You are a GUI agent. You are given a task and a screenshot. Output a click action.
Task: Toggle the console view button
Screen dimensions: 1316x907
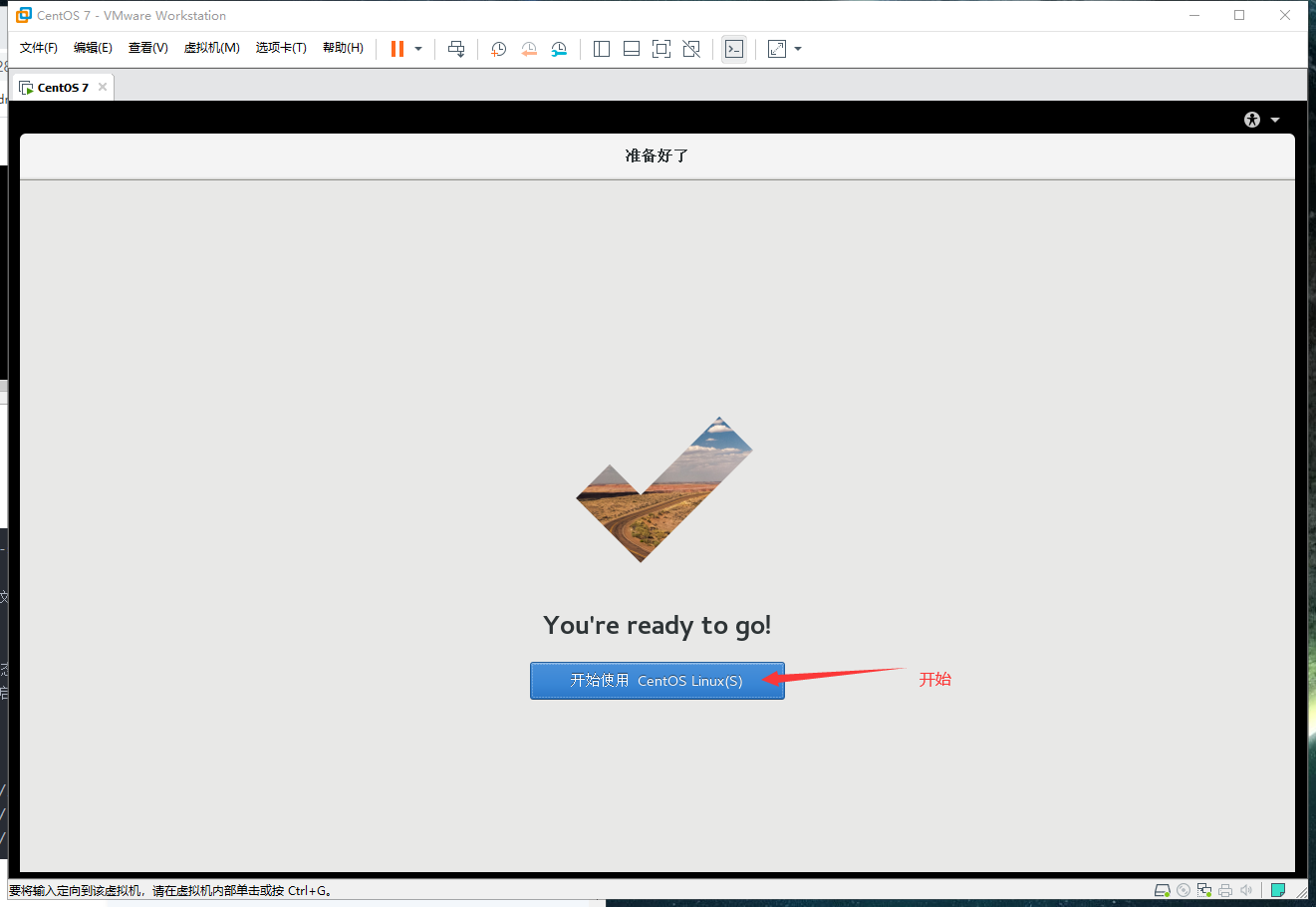(734, 49)
